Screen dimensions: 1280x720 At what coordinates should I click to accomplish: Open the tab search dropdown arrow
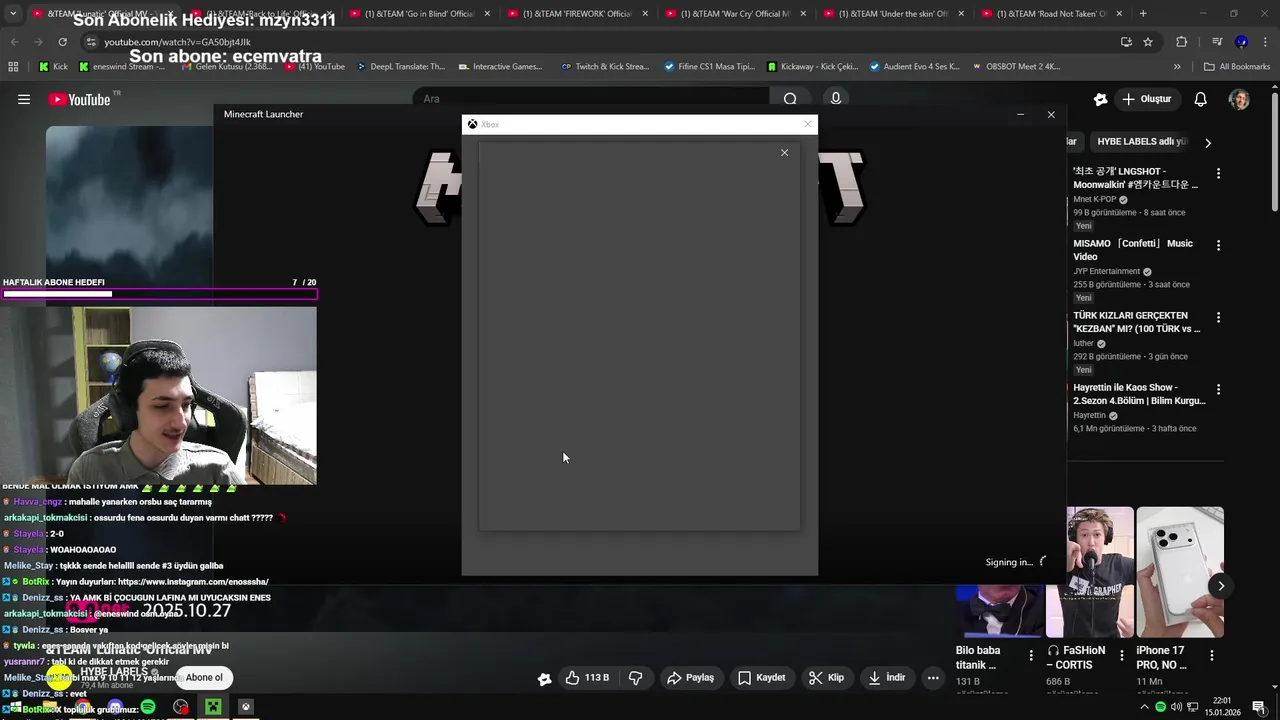point(13,14)
